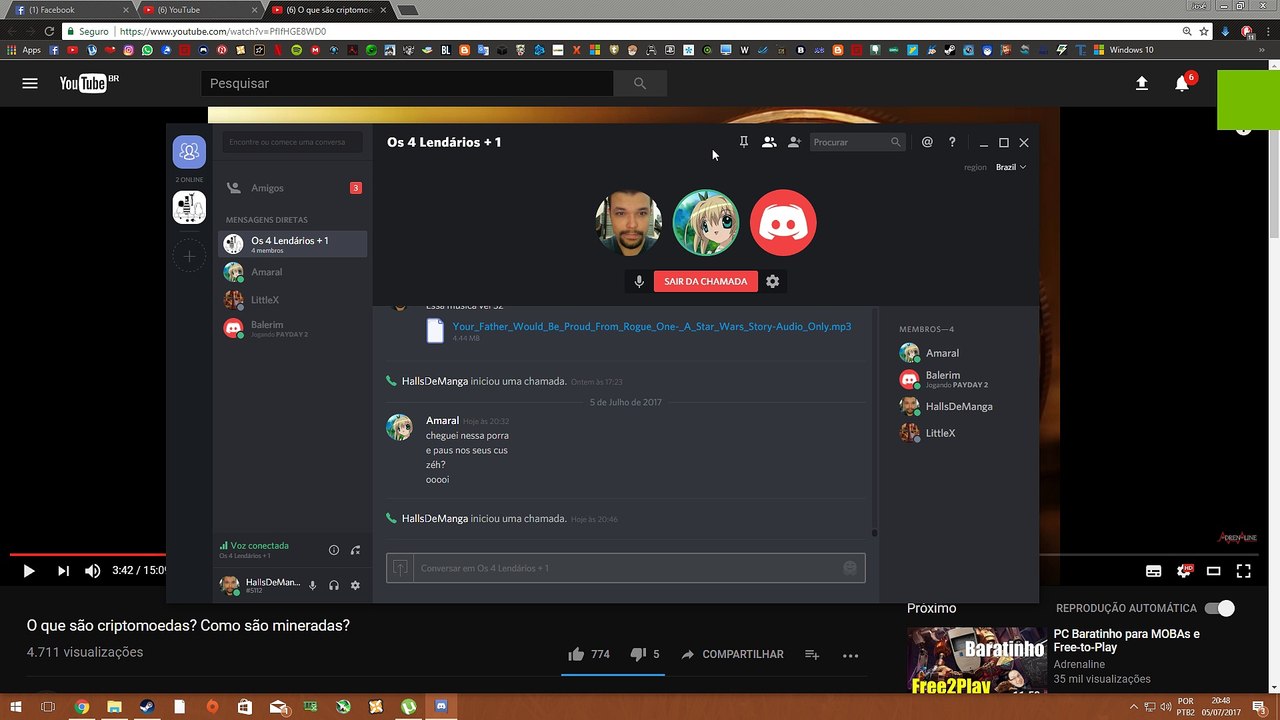The image size is (1280, 720).
Task: Add friends to the group DM
Action: [794, 142]
